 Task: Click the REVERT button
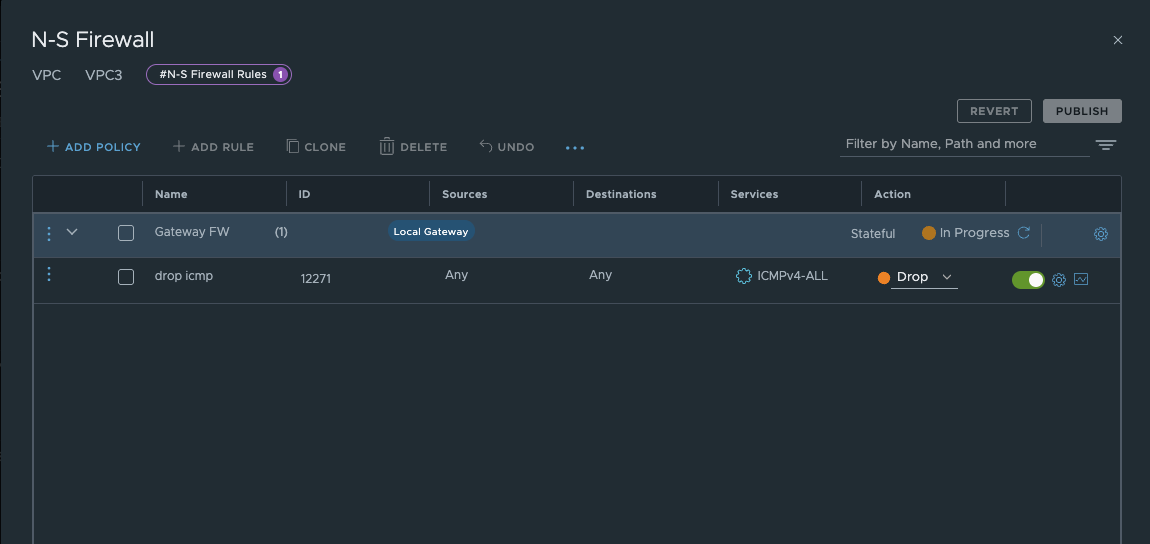click(x=995, y=111)
